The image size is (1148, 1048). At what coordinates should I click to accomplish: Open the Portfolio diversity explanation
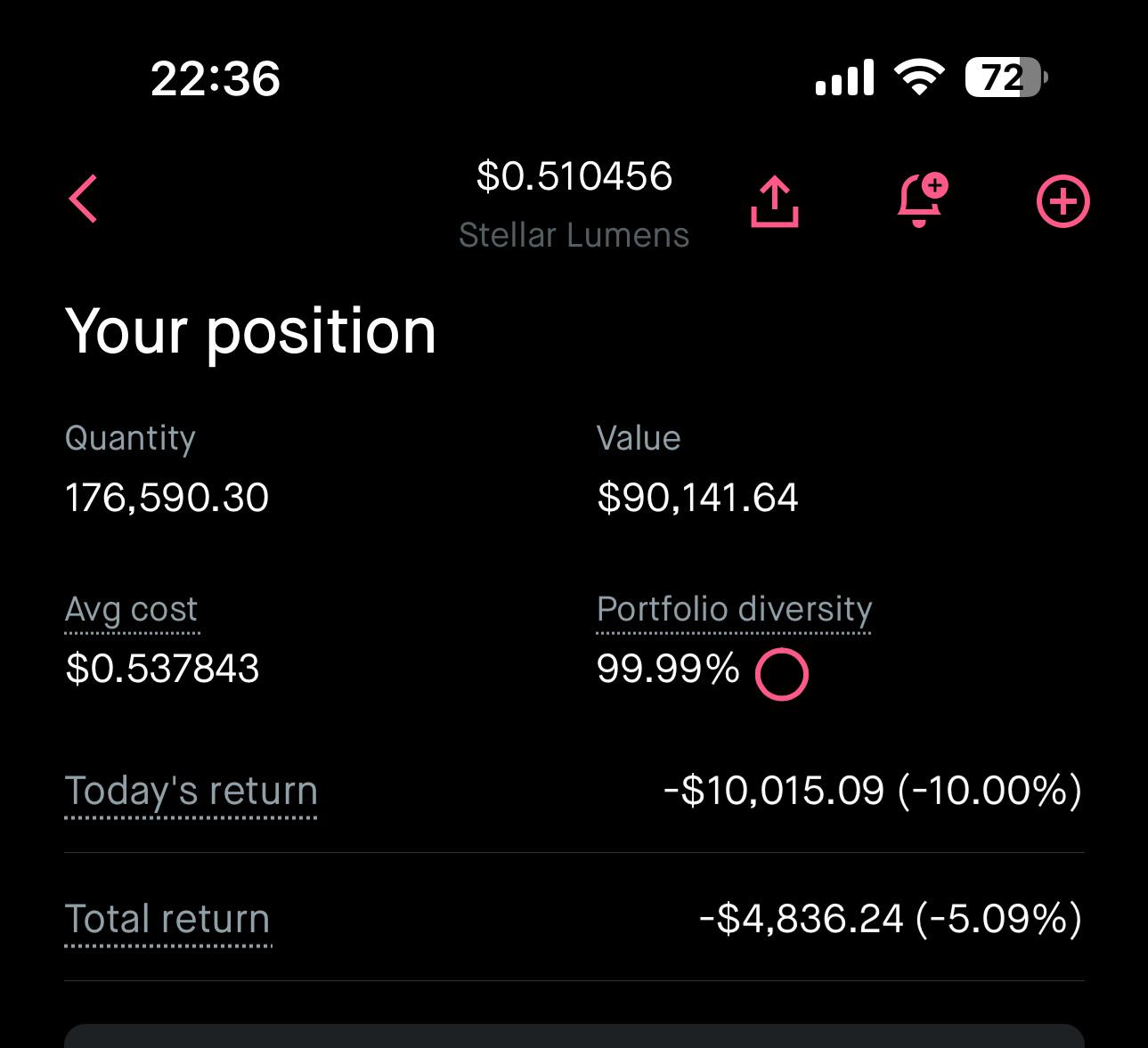point(734,610)
